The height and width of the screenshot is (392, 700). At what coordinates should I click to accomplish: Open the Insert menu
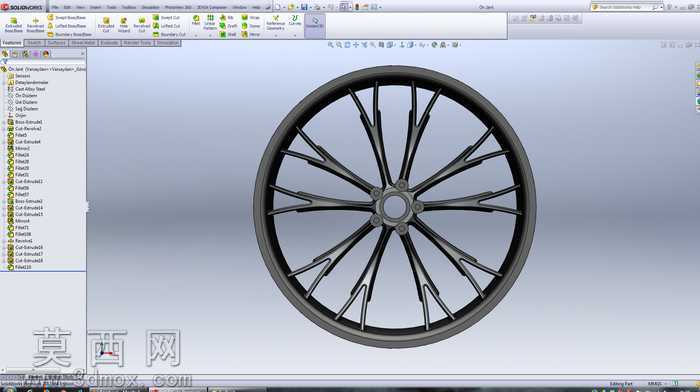click(x=95, y=8)
